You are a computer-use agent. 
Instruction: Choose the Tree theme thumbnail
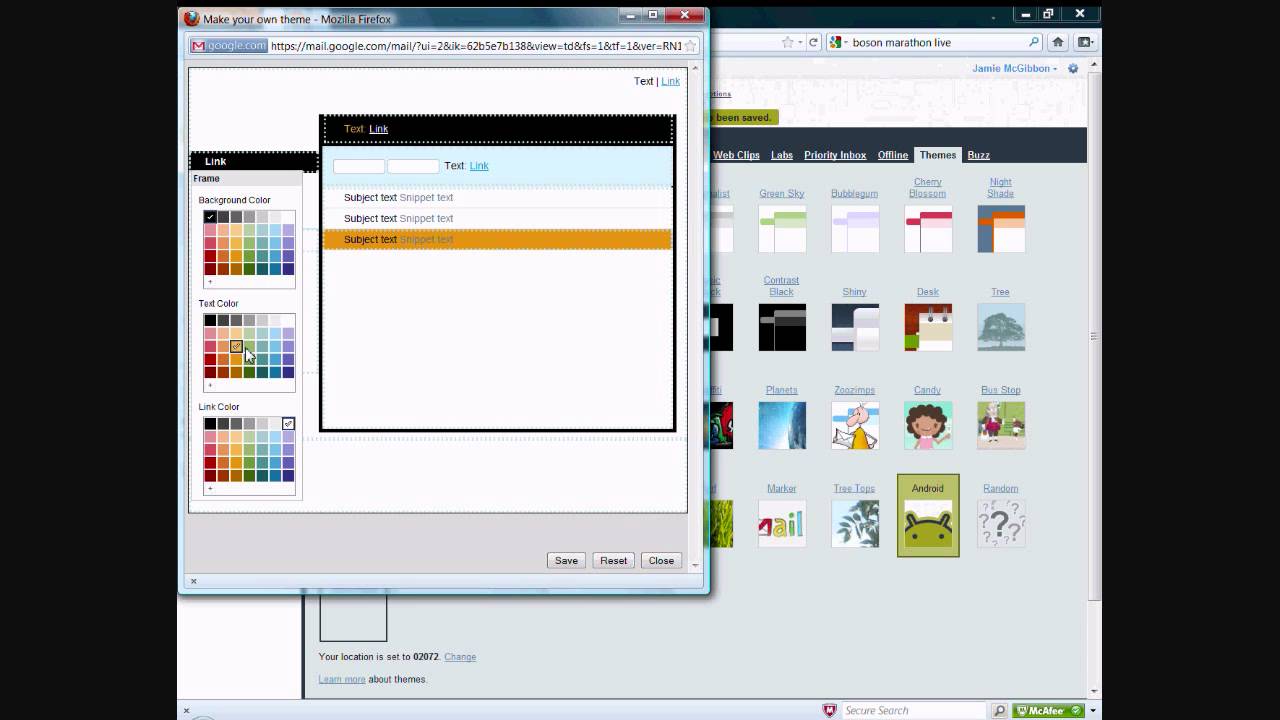[1001, 327]
